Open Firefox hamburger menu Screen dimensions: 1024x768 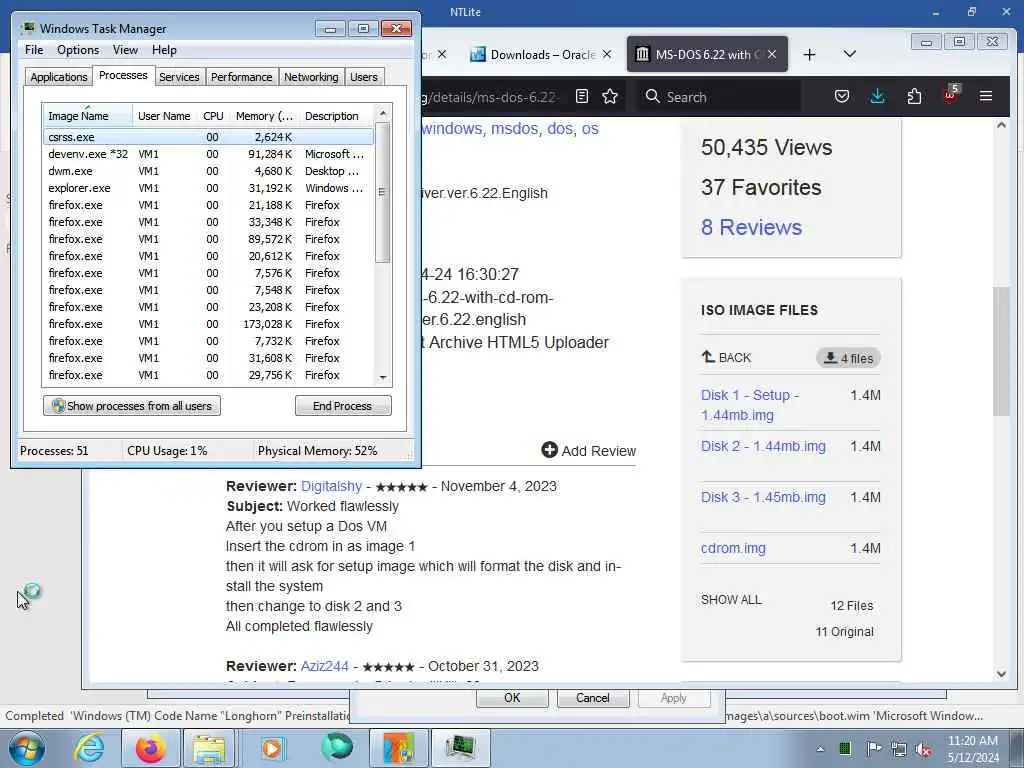click(986, 97)
